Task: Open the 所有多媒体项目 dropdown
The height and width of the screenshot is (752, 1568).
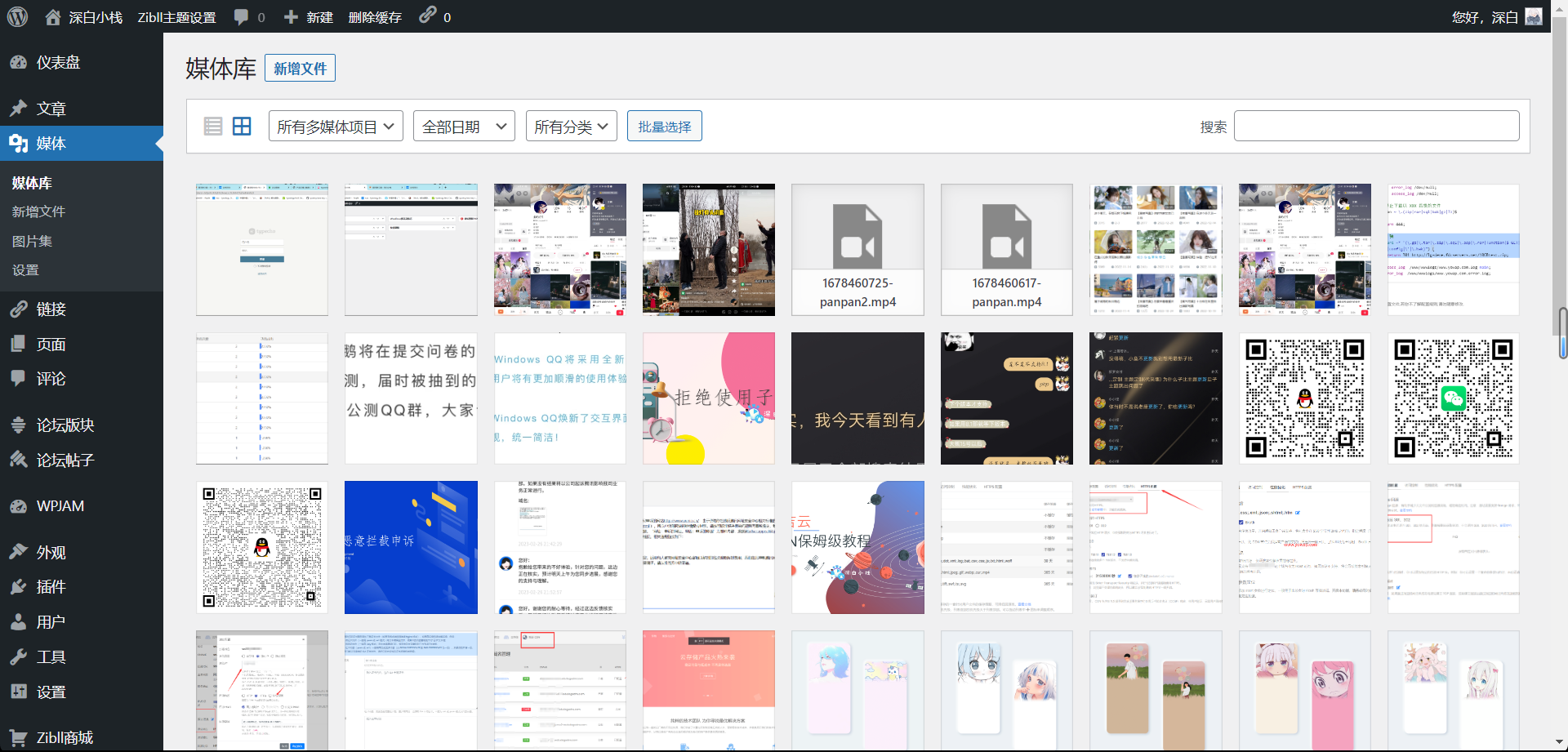Action: pos(335,126)
